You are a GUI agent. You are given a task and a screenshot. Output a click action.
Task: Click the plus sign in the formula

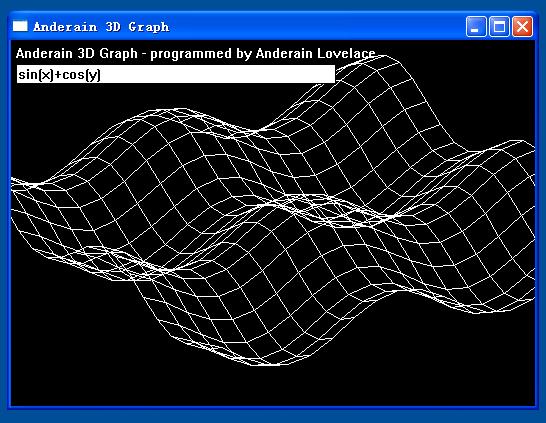coord(58,75)
